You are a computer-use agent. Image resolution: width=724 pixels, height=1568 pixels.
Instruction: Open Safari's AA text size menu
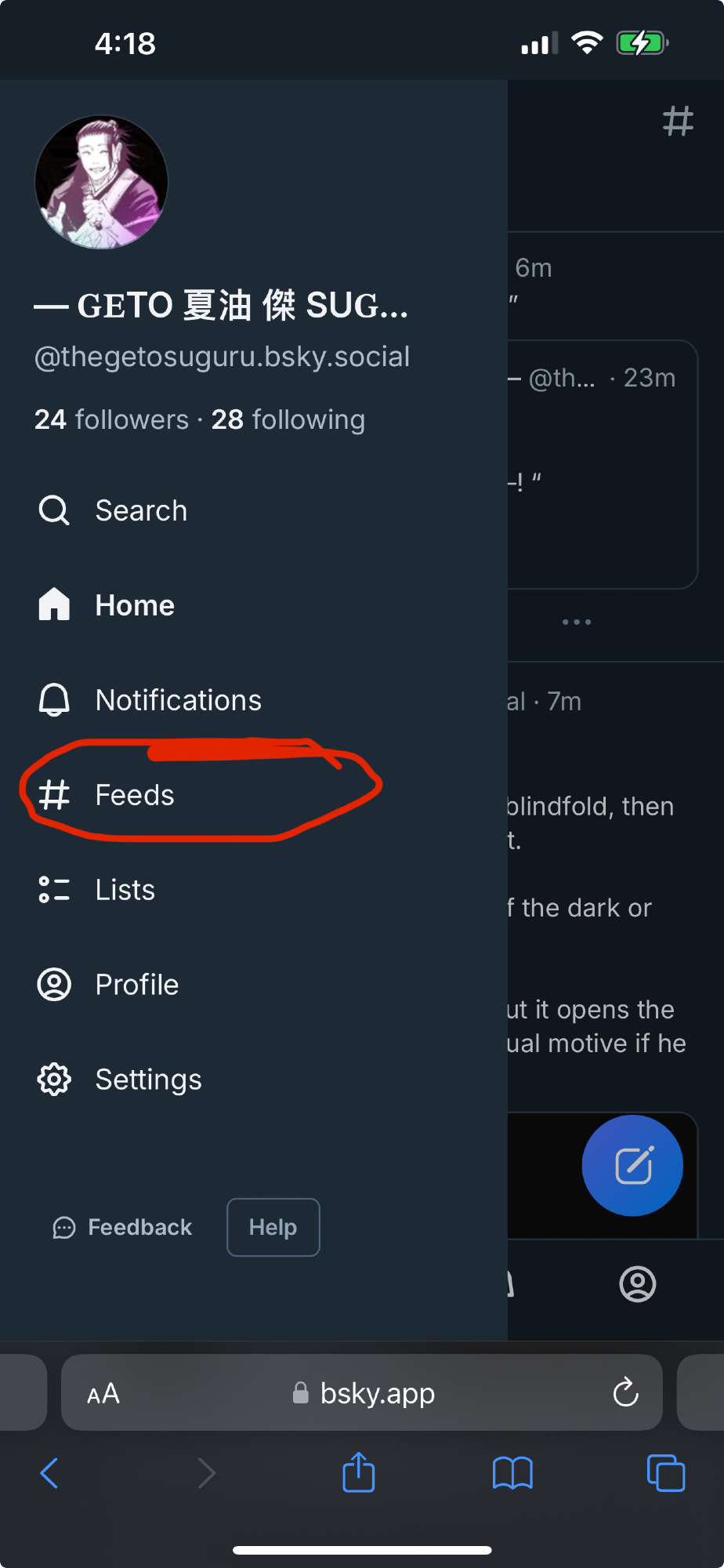tap(103, 1393)
